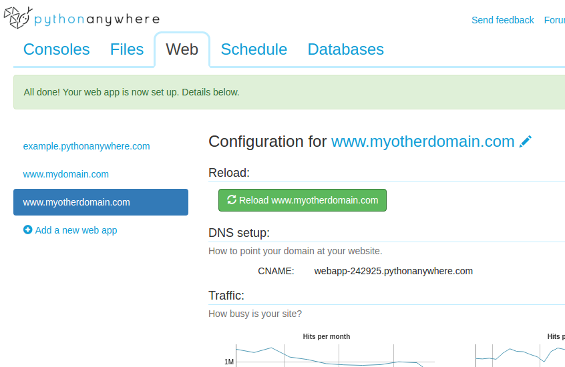565x367 pixels.
Task: Open the Databases tab
Action: click(x=346, y=49)
